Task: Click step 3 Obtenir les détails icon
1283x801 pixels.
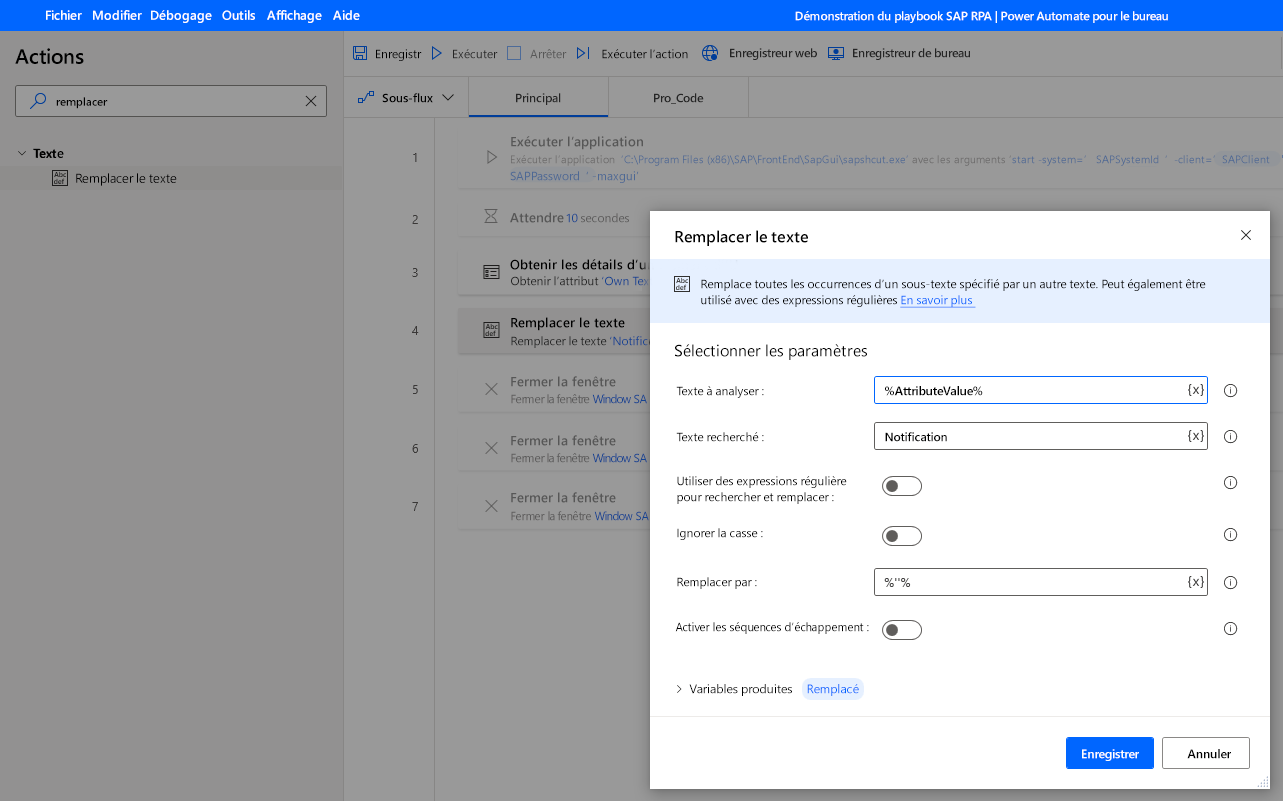Action: pos(491,272)
